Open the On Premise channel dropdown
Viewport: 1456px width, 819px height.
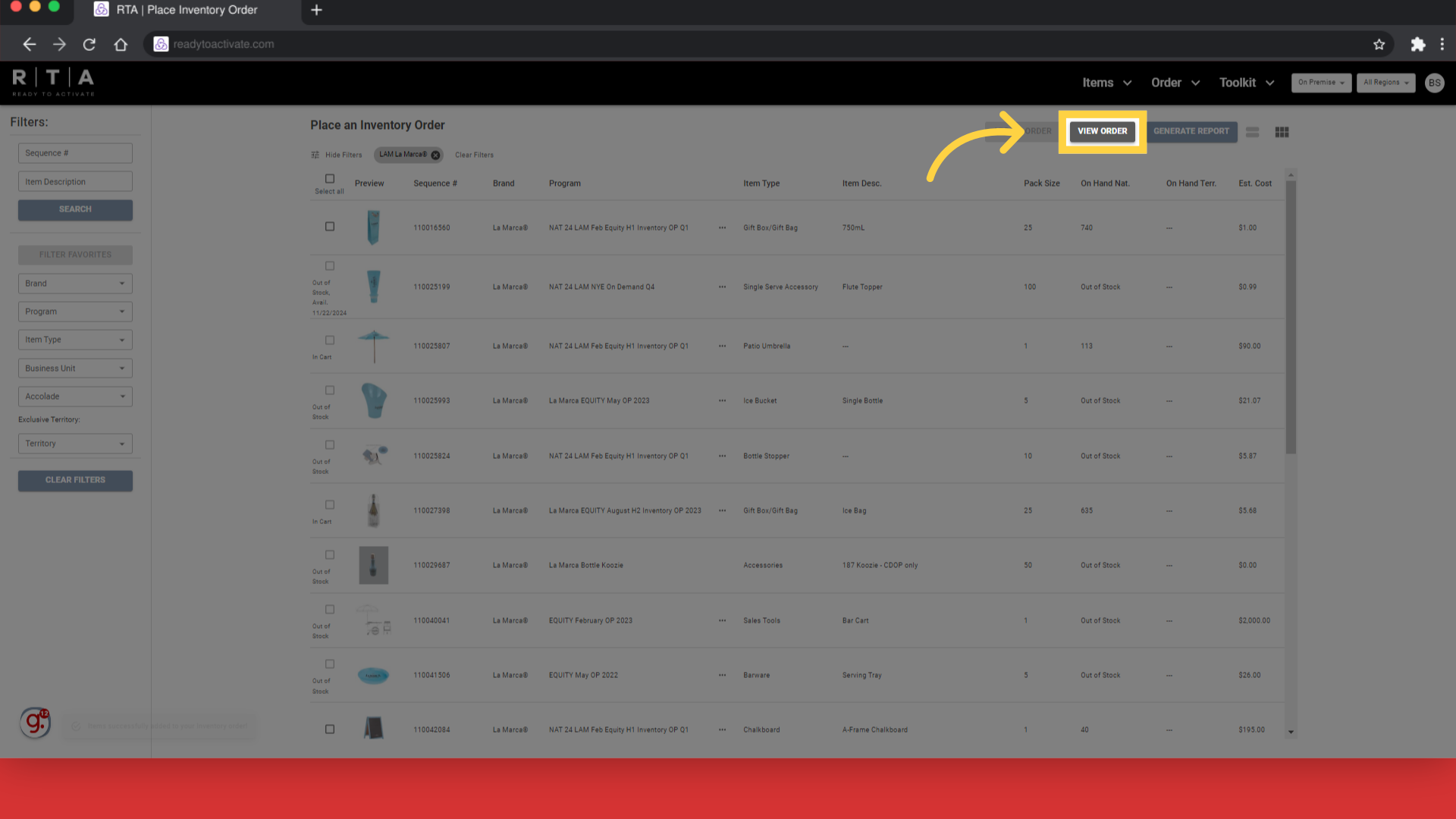[x=1321, y=83]
